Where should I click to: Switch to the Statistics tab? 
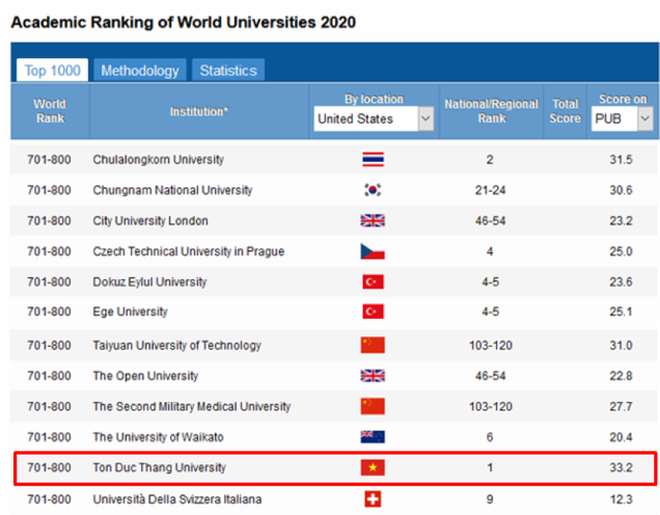228,70
